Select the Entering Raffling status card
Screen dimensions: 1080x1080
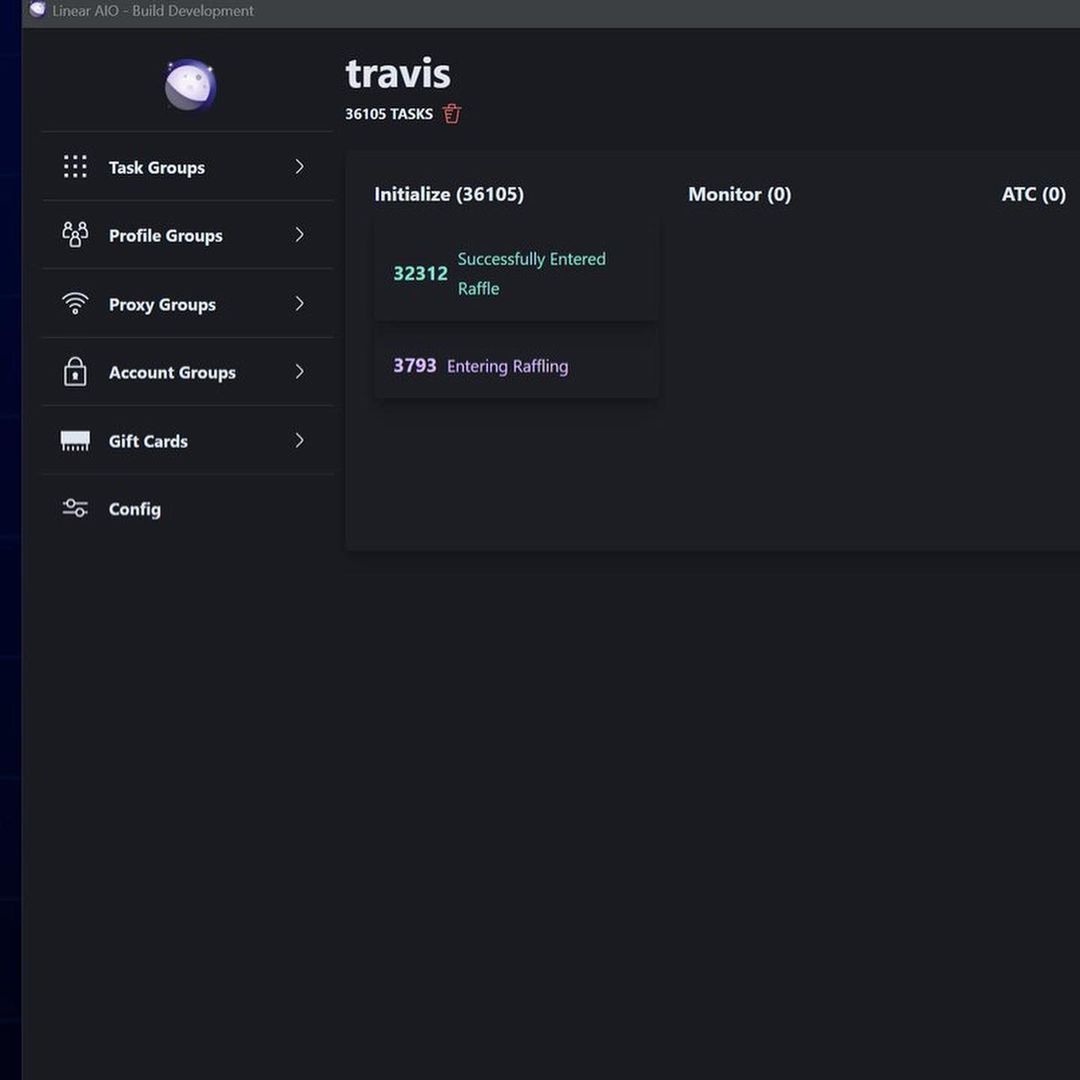(x=516, y=366)
